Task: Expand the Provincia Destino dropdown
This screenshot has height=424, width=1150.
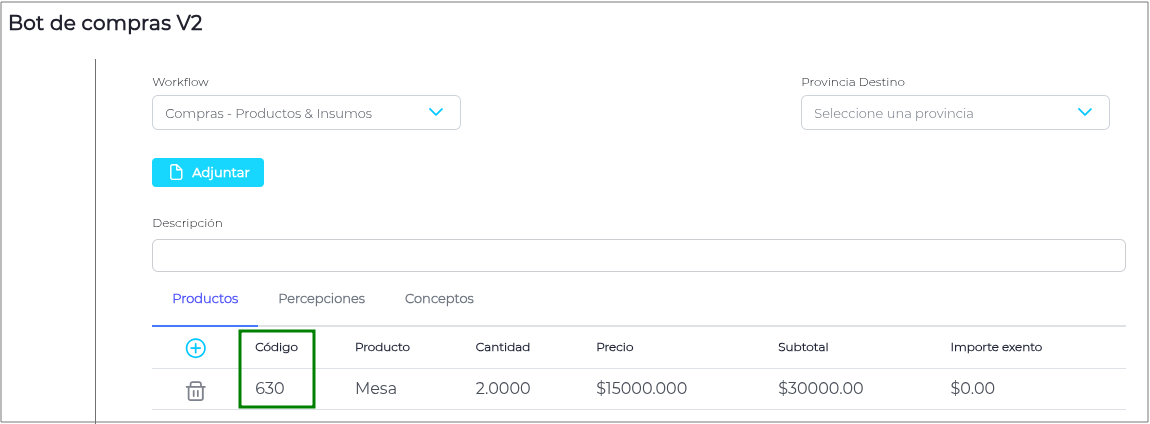Action: click(954, 113)
